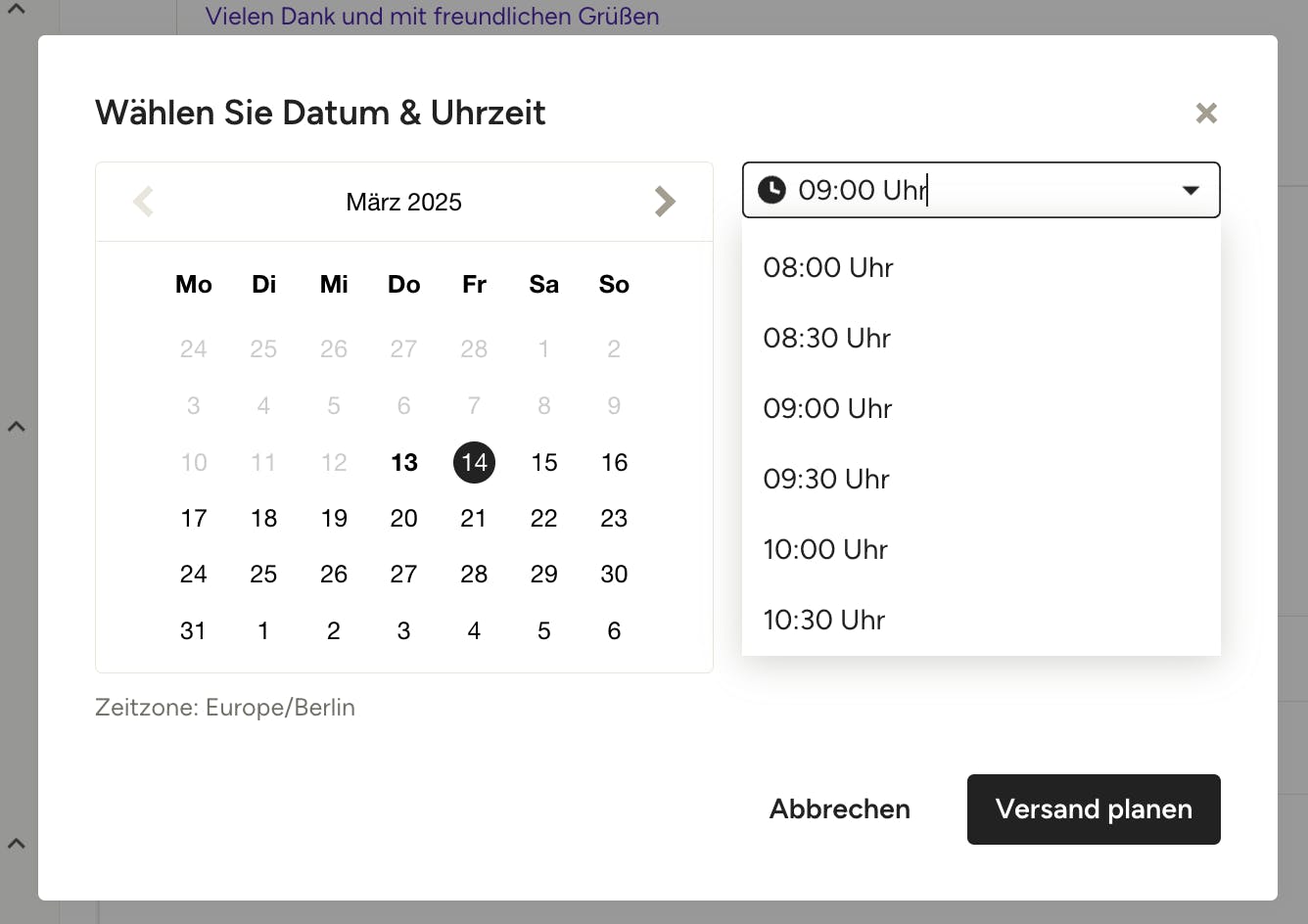The image size is (1308, 924).
Task: Go to the previous month
Action: 144,202
